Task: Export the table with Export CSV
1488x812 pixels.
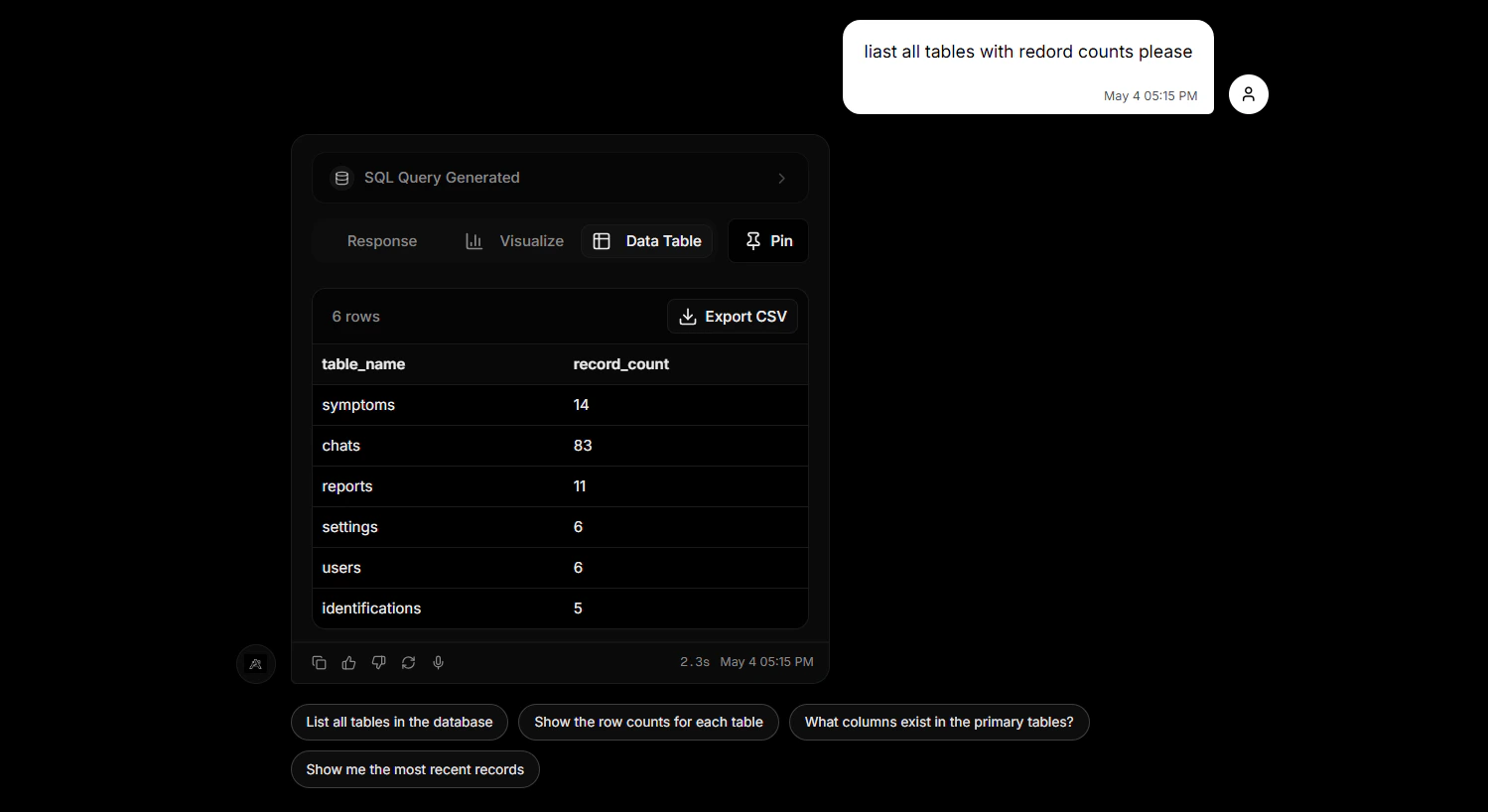Action: click(733, 317)
